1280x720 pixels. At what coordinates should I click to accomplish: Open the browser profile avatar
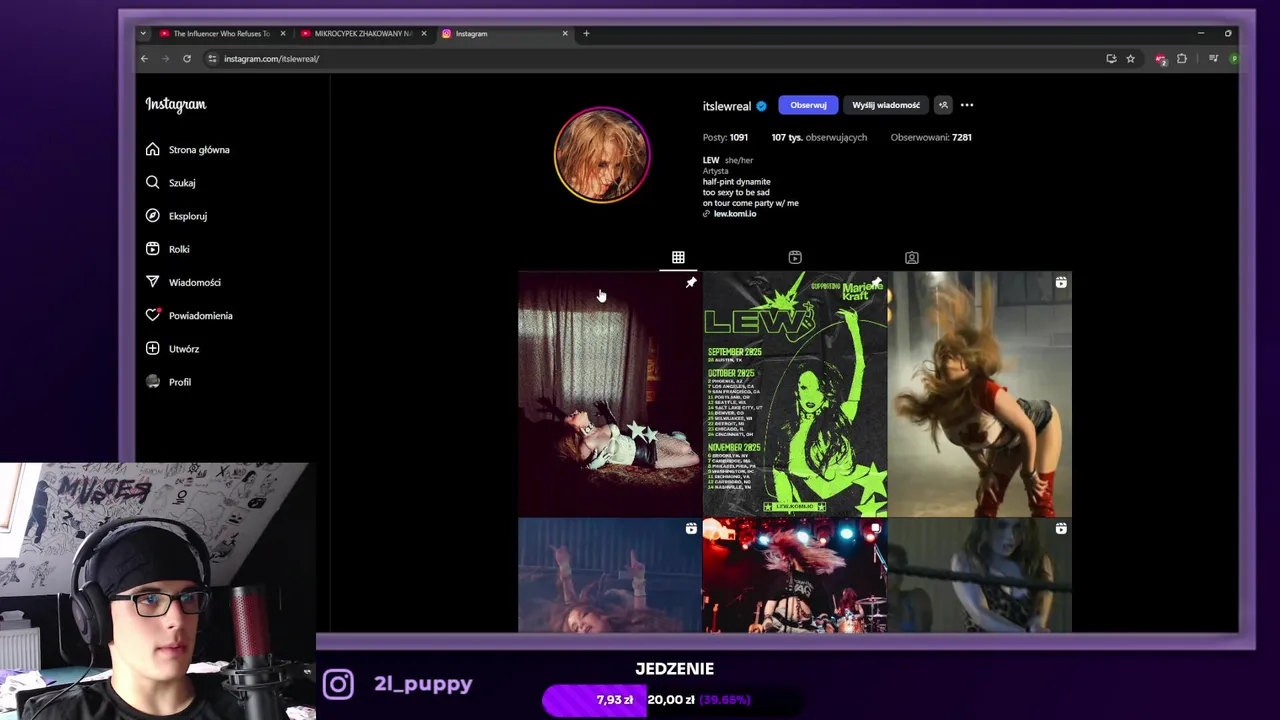click(1234, 59)
